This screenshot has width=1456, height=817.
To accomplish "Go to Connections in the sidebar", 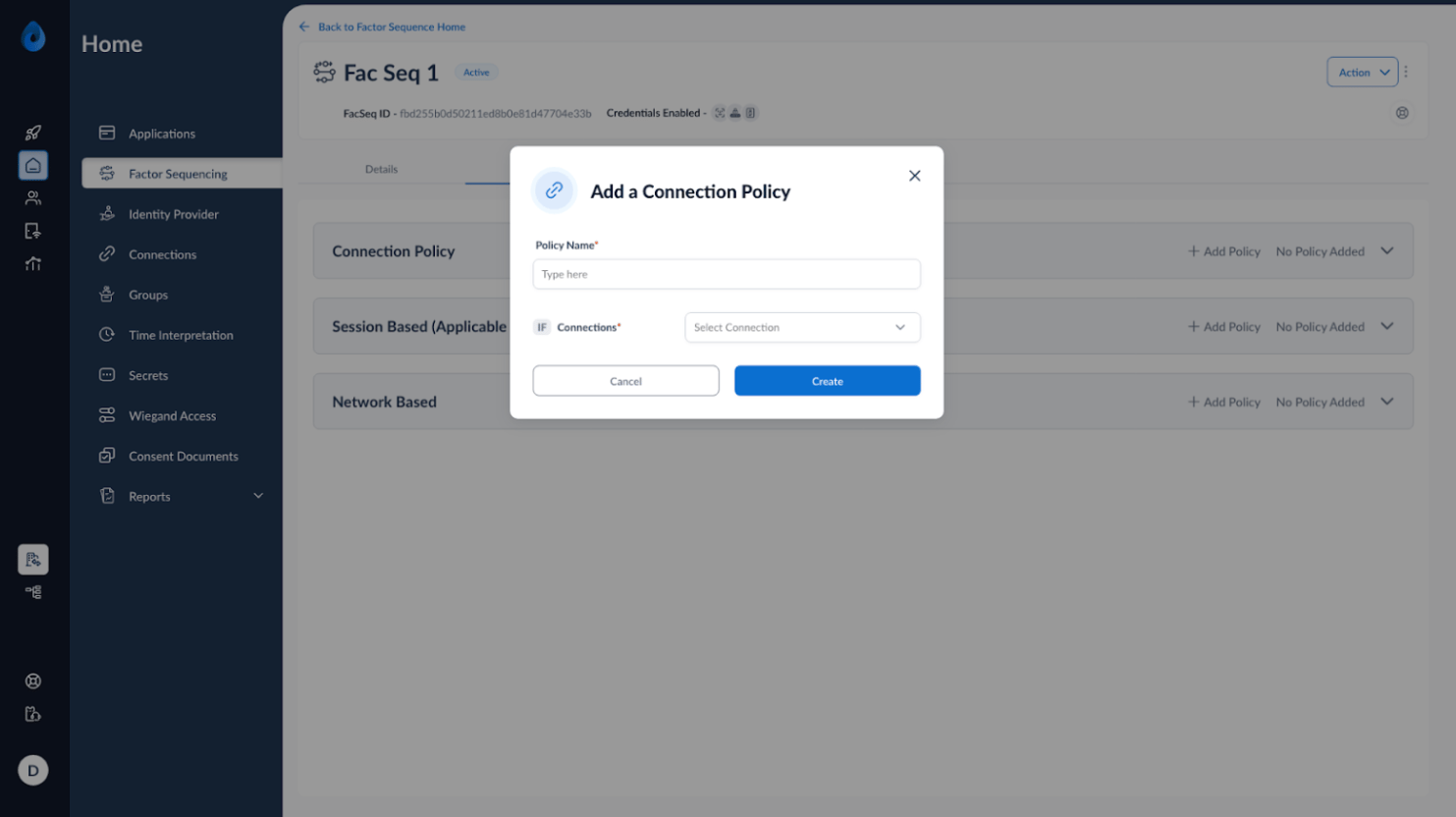I will (x=182, y=254).
